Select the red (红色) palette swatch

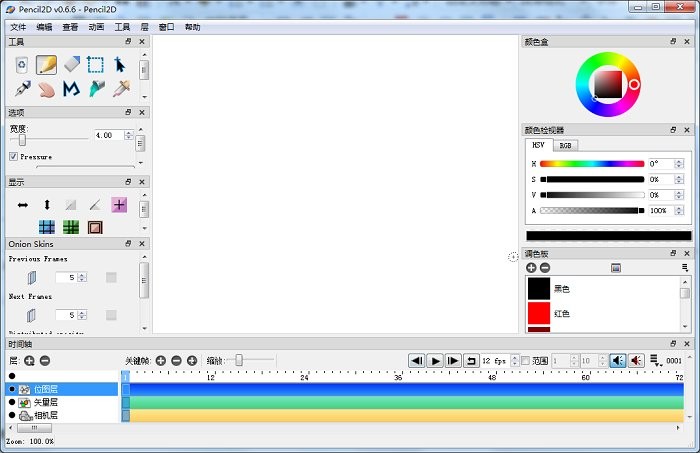539,313
